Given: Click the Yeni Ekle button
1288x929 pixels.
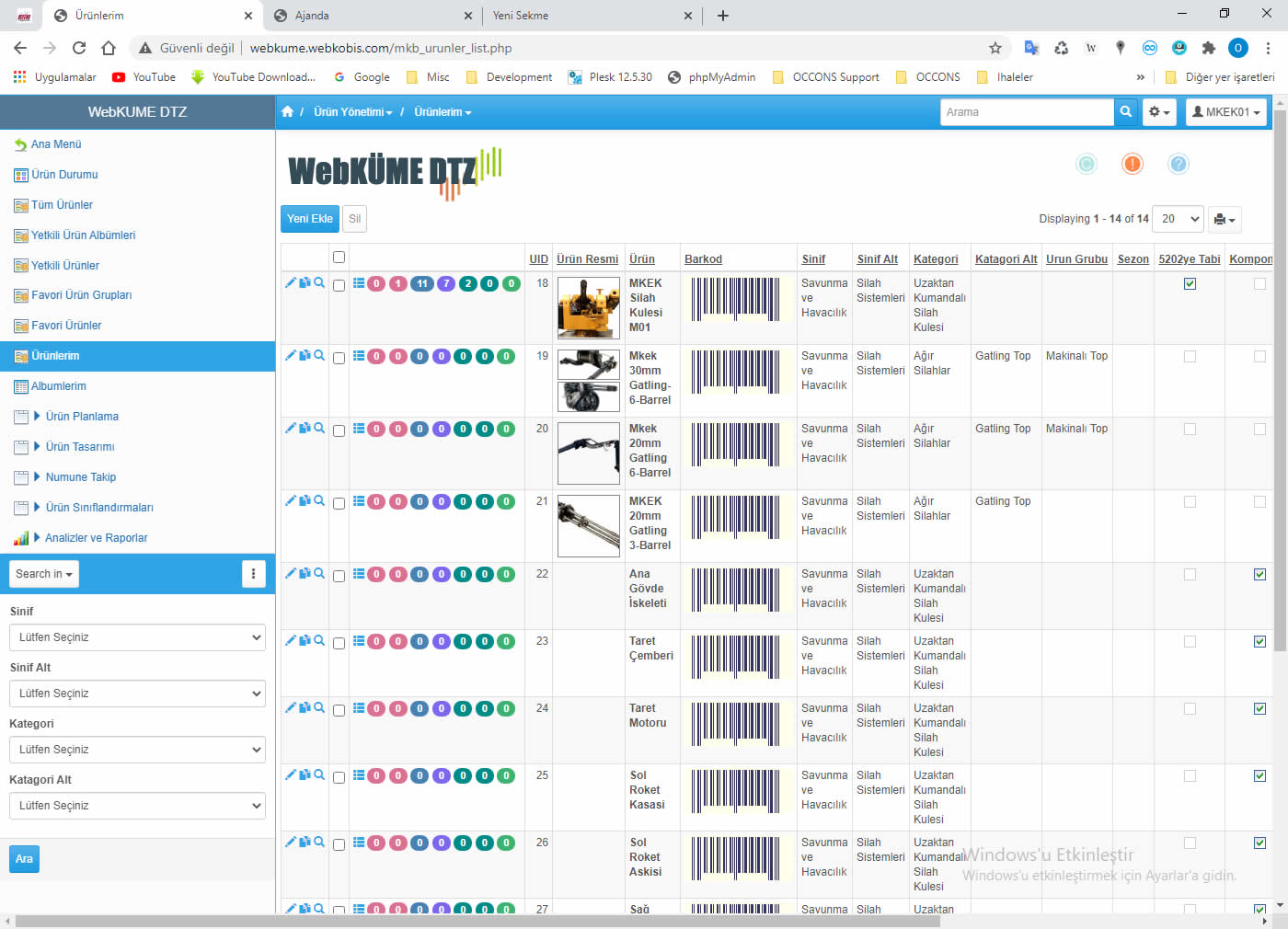Looking at the screenshot, I should tap(310, 219).
